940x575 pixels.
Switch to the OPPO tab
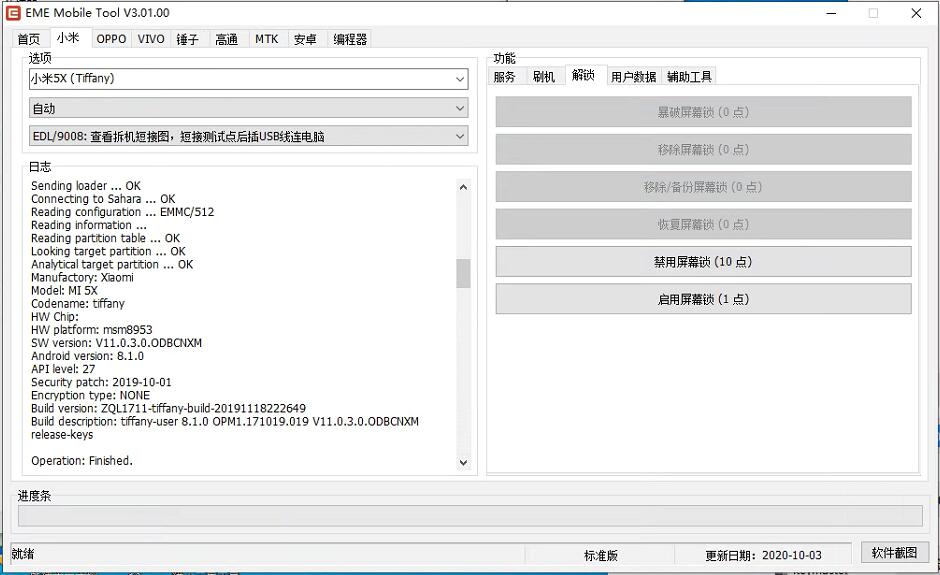tap(112, 39)
